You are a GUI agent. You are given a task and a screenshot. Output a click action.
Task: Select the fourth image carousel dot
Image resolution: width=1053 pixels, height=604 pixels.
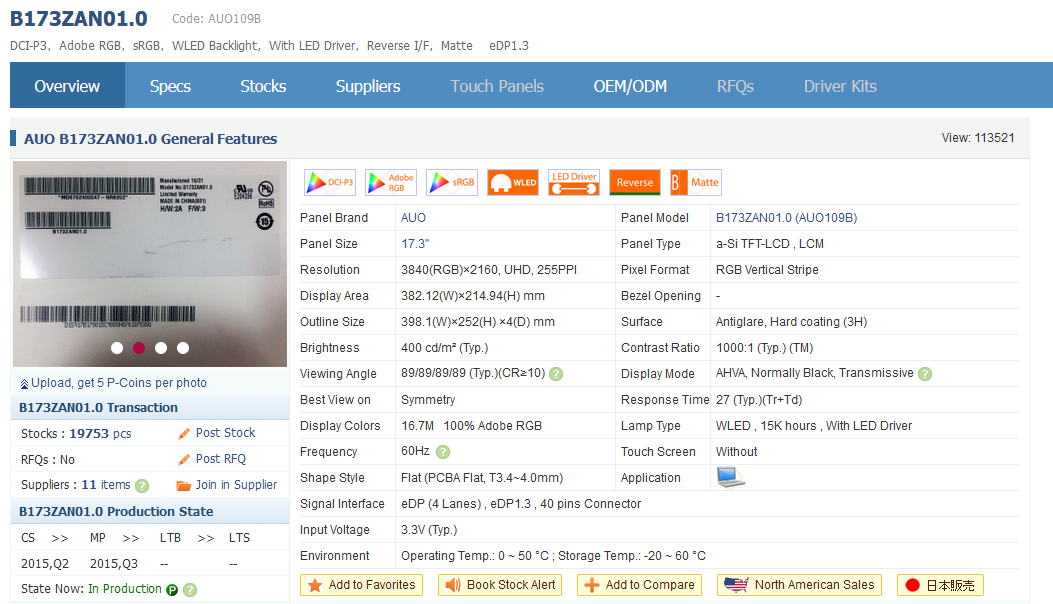pyautogui.click(x=183, y=348)
